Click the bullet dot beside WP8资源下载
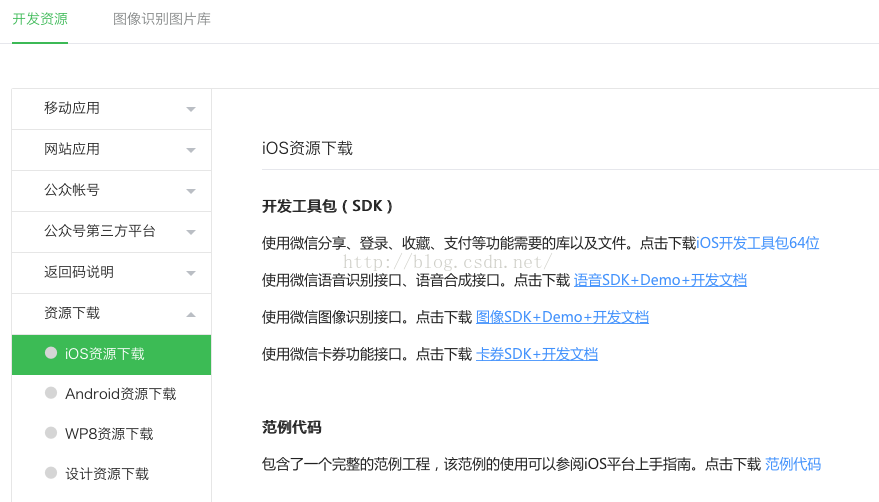Image resolution: width=879 pixels, height=502 pixels. click(51, 432)
